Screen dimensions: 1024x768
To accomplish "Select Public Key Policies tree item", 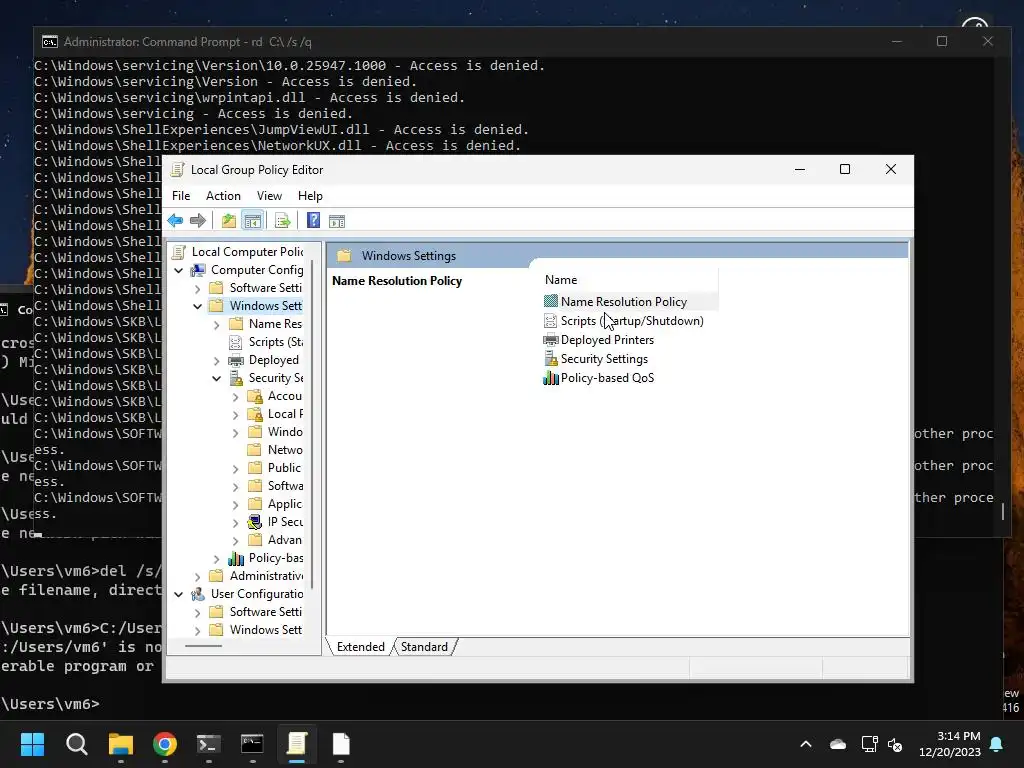I will (276, 468).
